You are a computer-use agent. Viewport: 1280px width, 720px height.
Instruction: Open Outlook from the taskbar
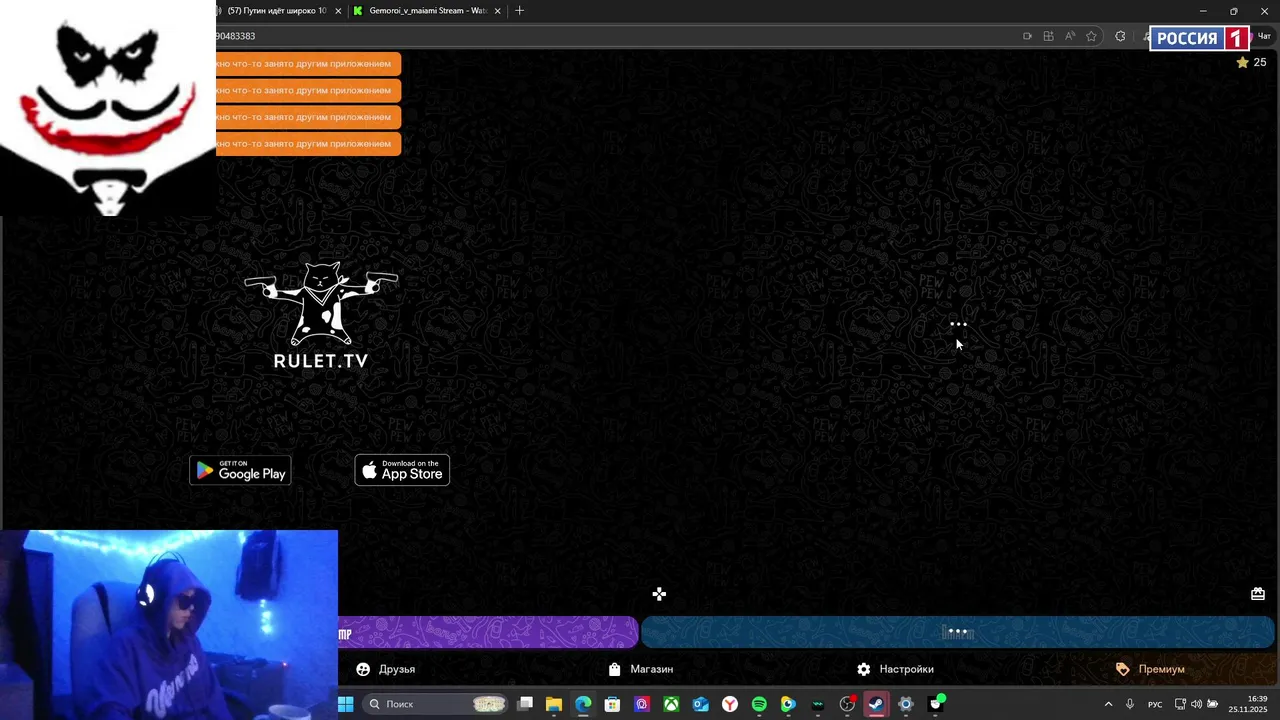701,704
